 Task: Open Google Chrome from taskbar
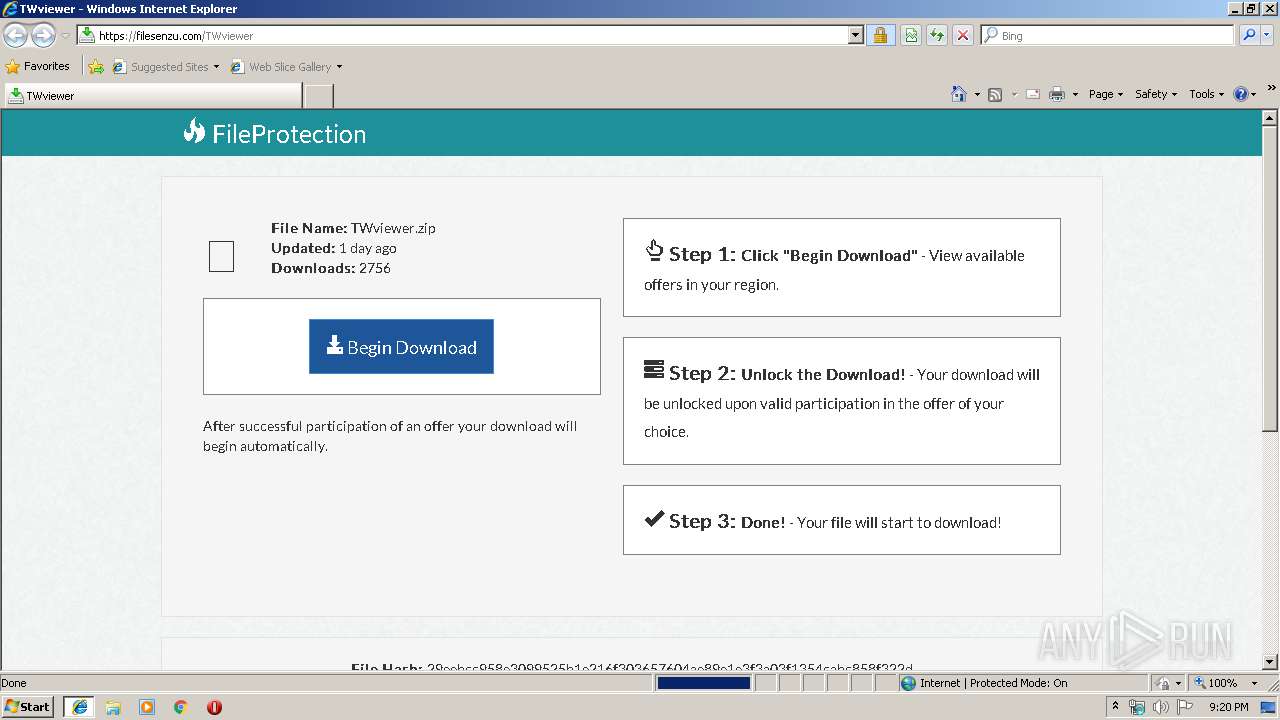[x=181, y=707]
